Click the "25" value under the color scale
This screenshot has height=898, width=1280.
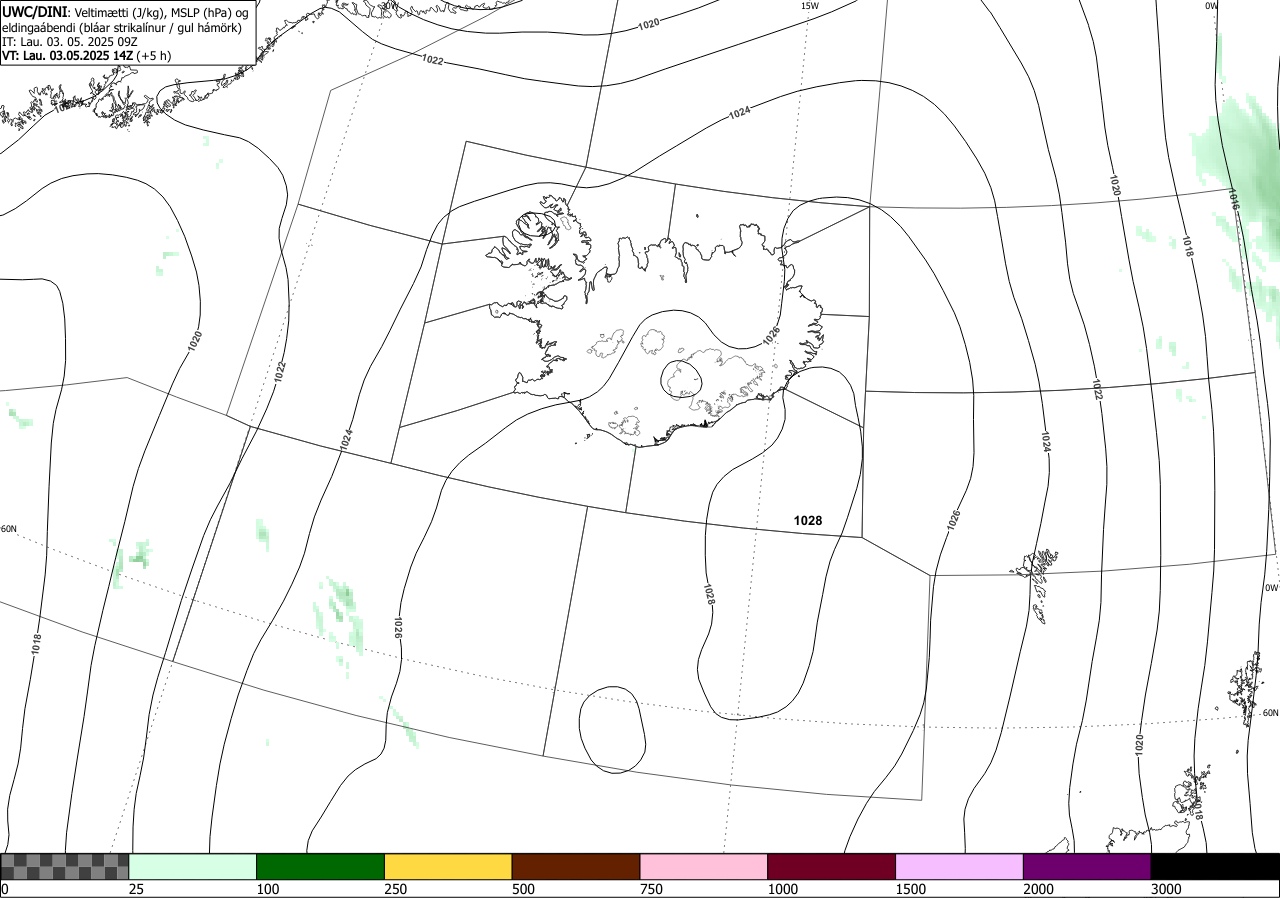click(137, 889)
